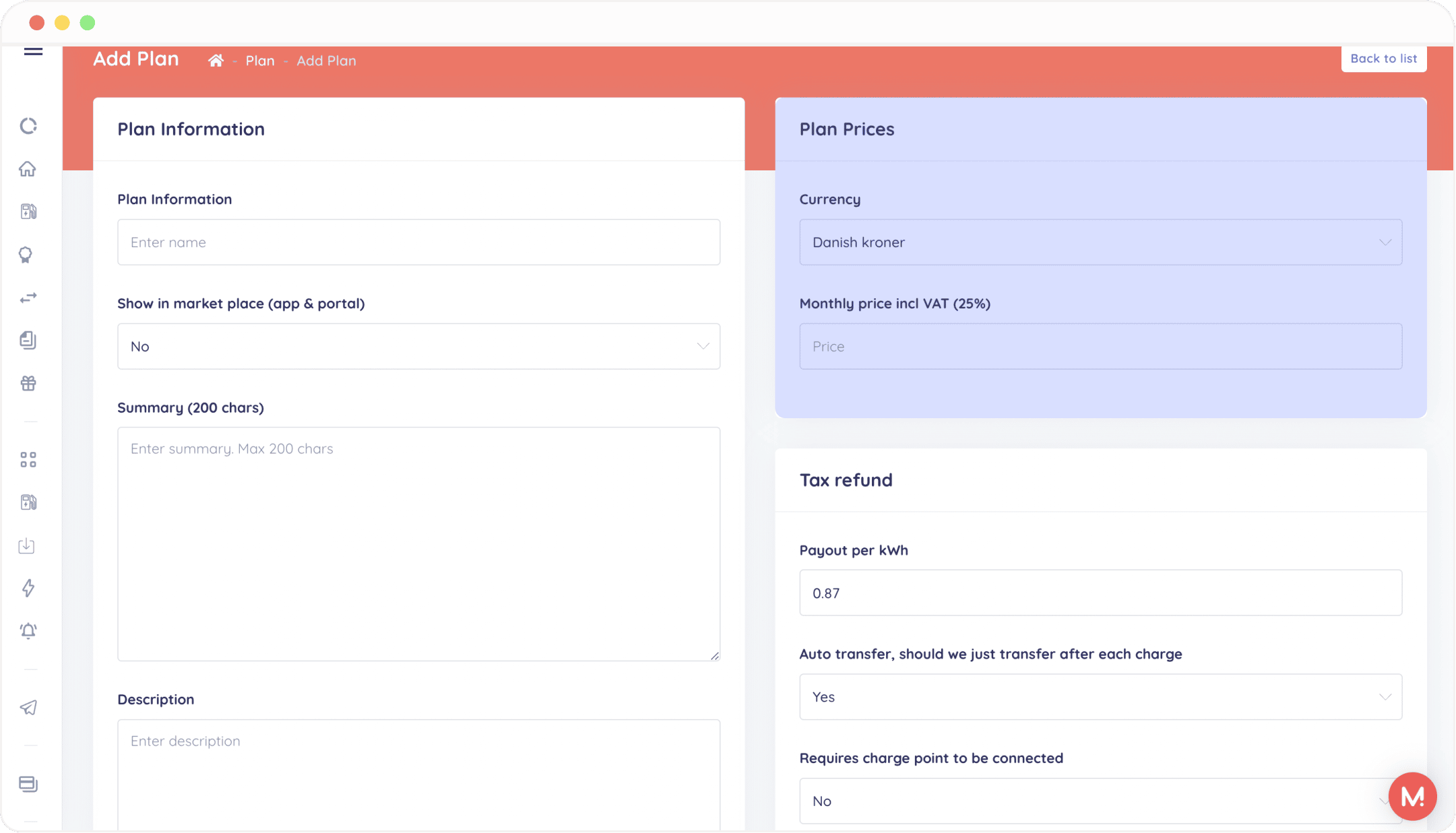Click the Plan Prices heading
1456x833 pixels.
click(847, 129)
